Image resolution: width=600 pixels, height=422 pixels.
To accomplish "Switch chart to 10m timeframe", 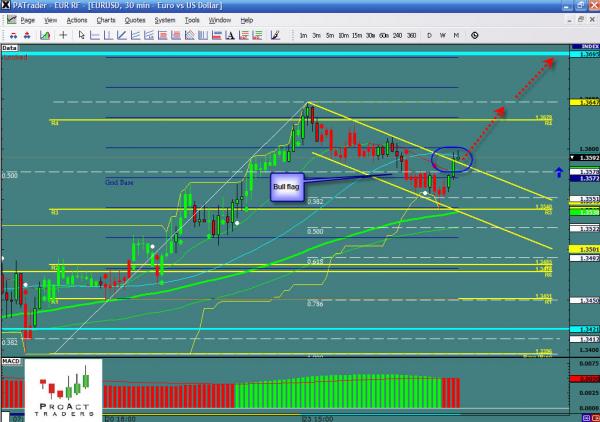I will click(344, 36).
